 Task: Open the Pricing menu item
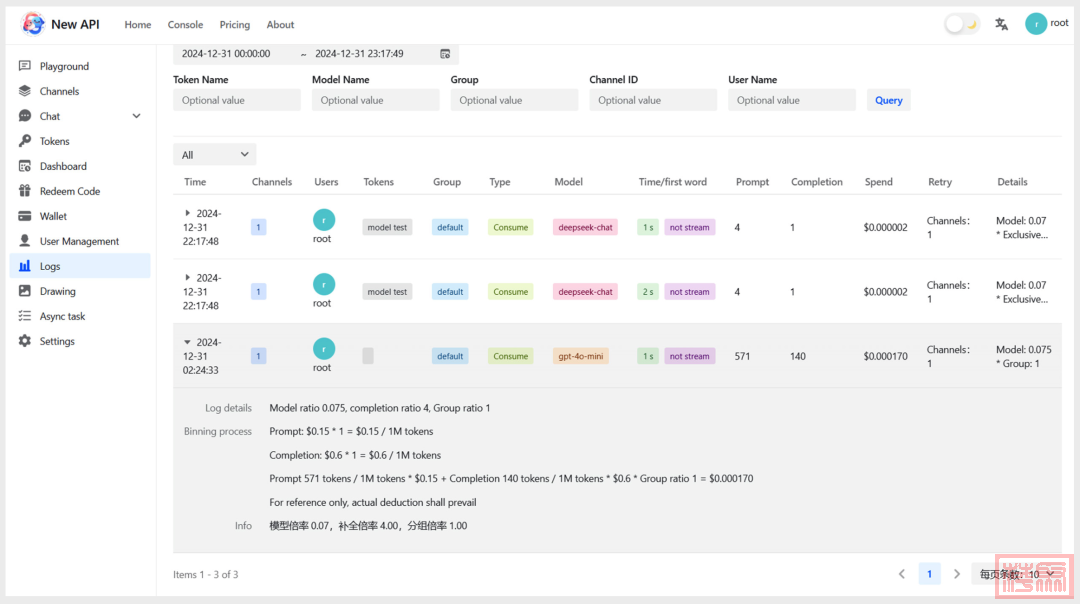point(235,25)
